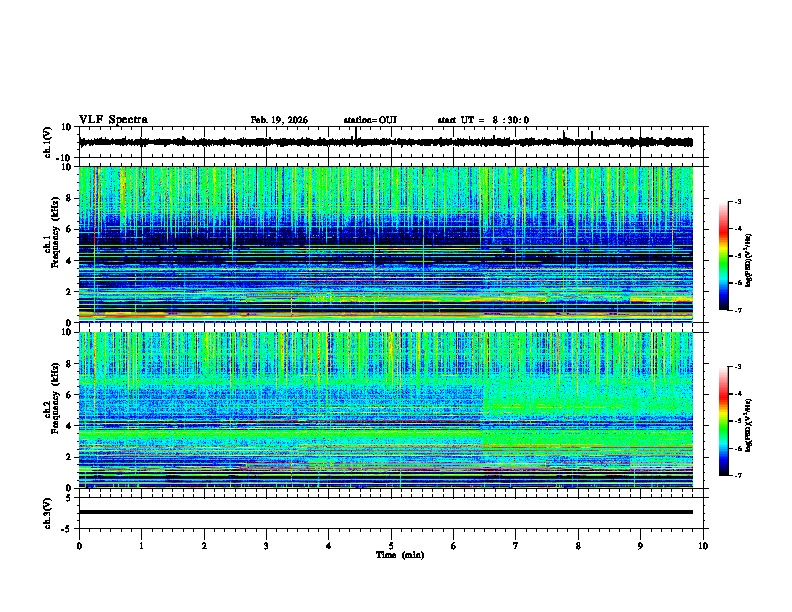This screenshot has height=612, width=792.
Task: Click the "ch.3(V)" axis label
Action: pyautogui.click(x=48, y=513)
